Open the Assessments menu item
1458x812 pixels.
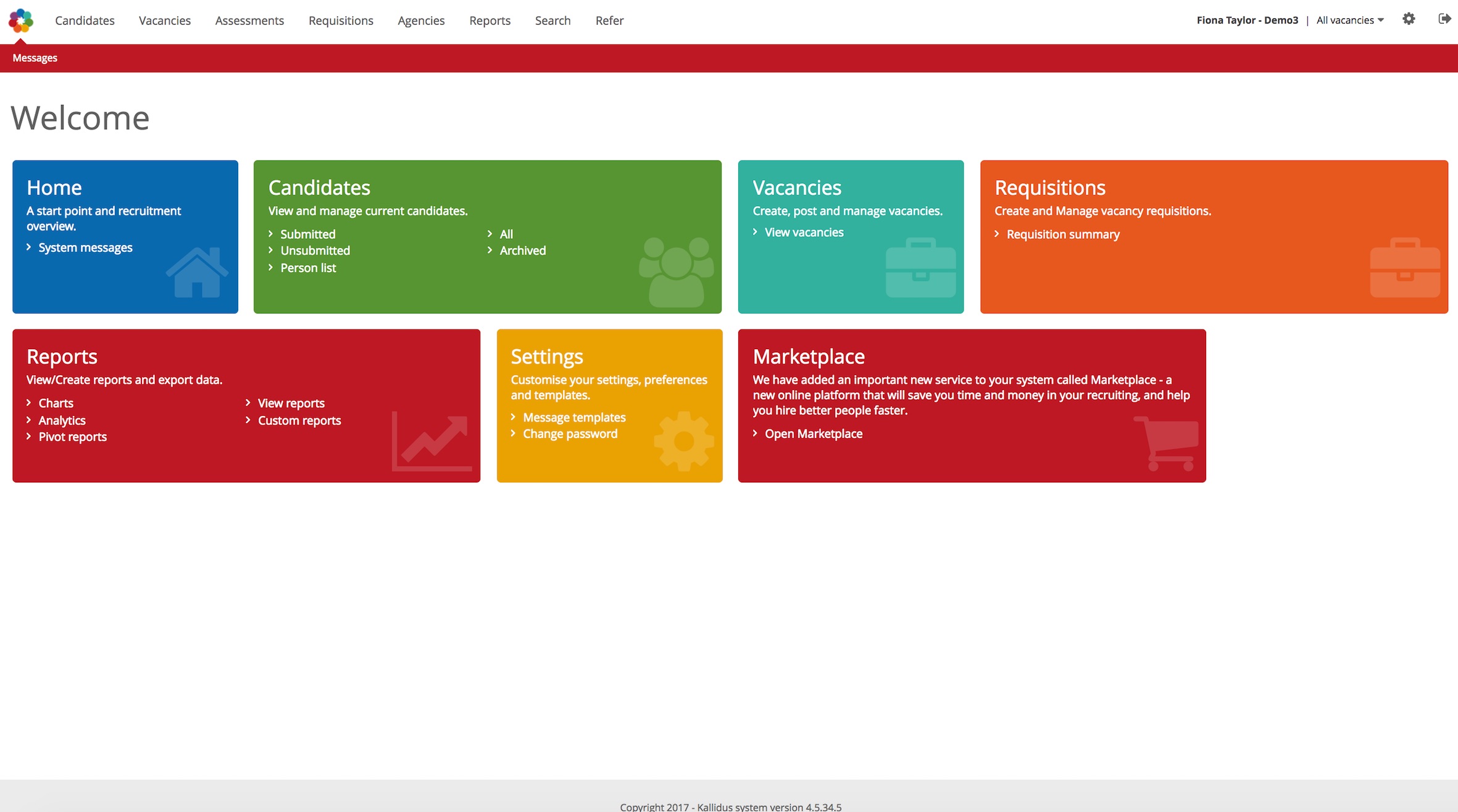[249, 20]
